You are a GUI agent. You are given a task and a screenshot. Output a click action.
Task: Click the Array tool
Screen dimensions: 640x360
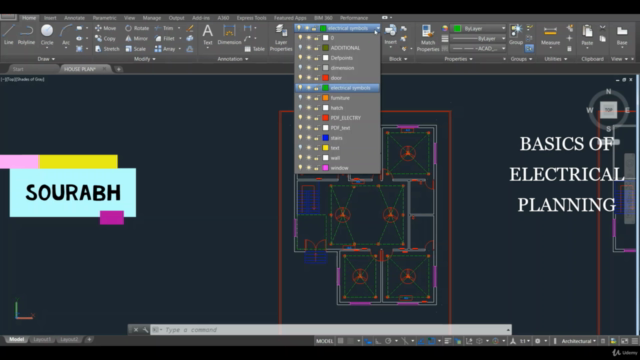click(165, 49)
